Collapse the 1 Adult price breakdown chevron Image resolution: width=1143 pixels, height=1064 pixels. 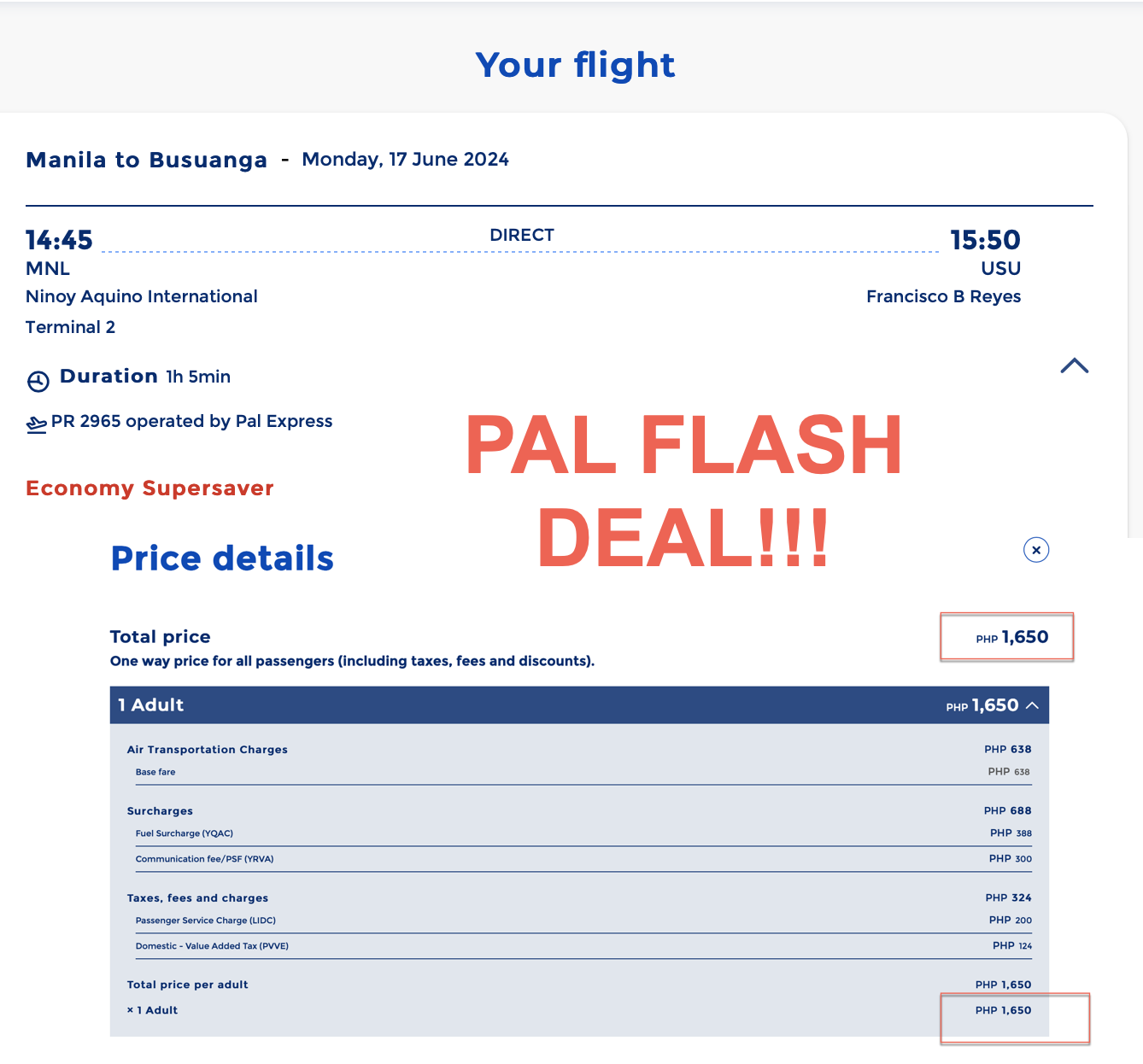point(1032,705)
